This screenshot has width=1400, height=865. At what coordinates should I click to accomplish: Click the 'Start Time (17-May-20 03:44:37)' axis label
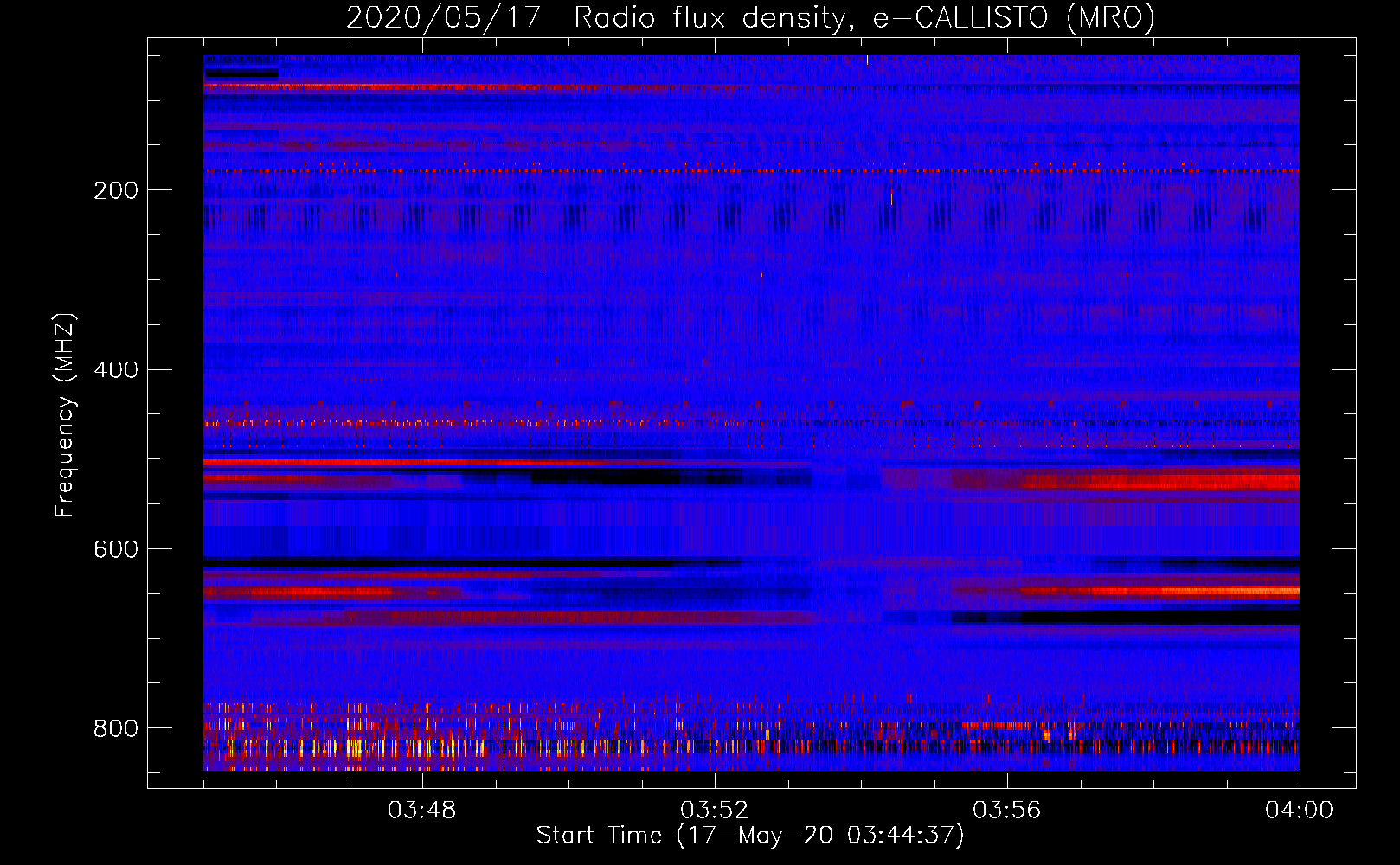[x=750, y=836]
